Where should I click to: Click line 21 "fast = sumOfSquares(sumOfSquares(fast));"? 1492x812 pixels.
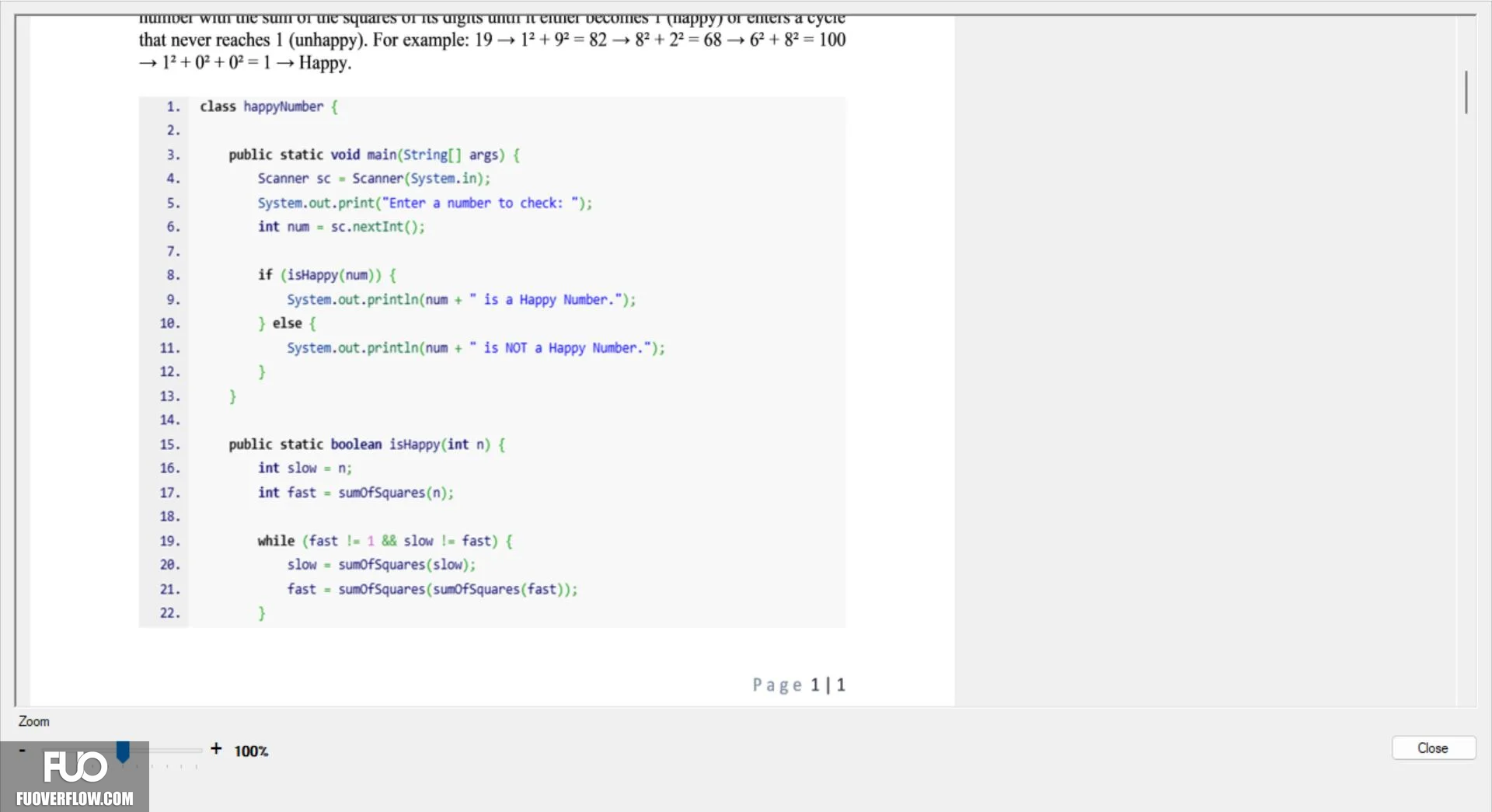(x=432, y=589)
